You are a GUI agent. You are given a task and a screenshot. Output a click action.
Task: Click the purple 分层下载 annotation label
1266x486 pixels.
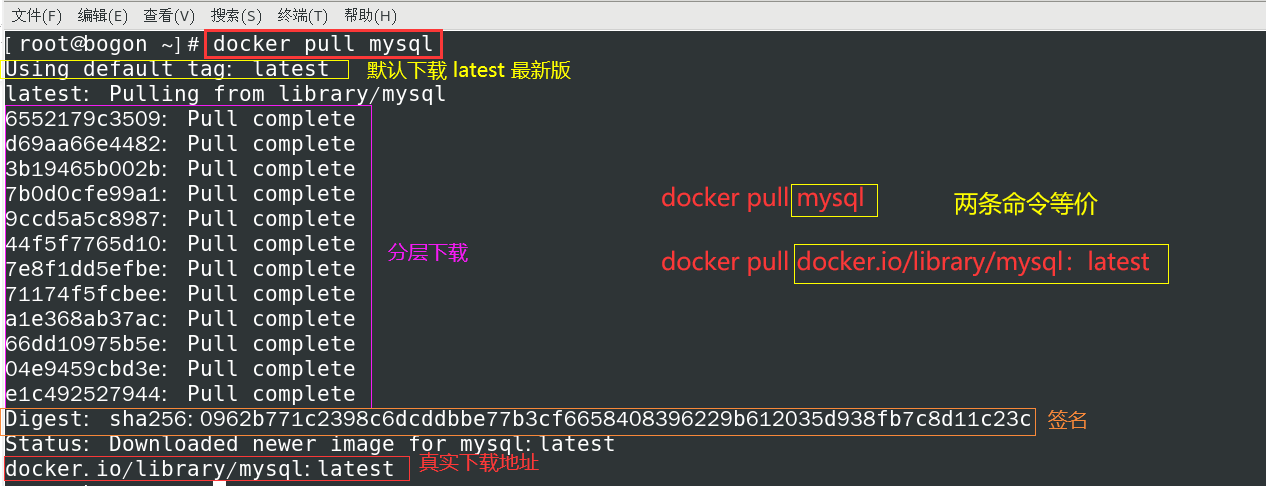click(x=428, y=253)
